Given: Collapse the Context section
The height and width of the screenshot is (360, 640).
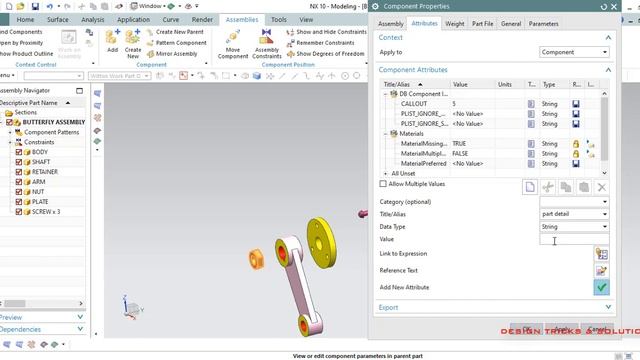Looking at the screenshot, I should [x=608, y=38].
